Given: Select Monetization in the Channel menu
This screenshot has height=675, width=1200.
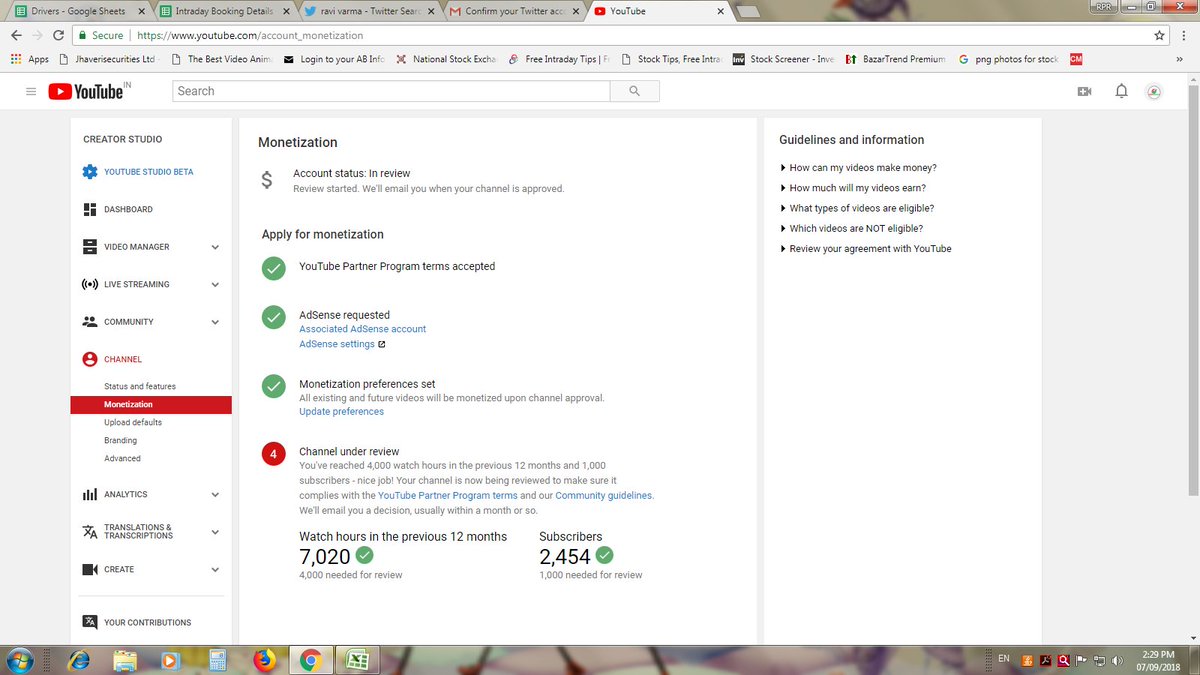Looking at the screenshot, I should pos(151,405).
